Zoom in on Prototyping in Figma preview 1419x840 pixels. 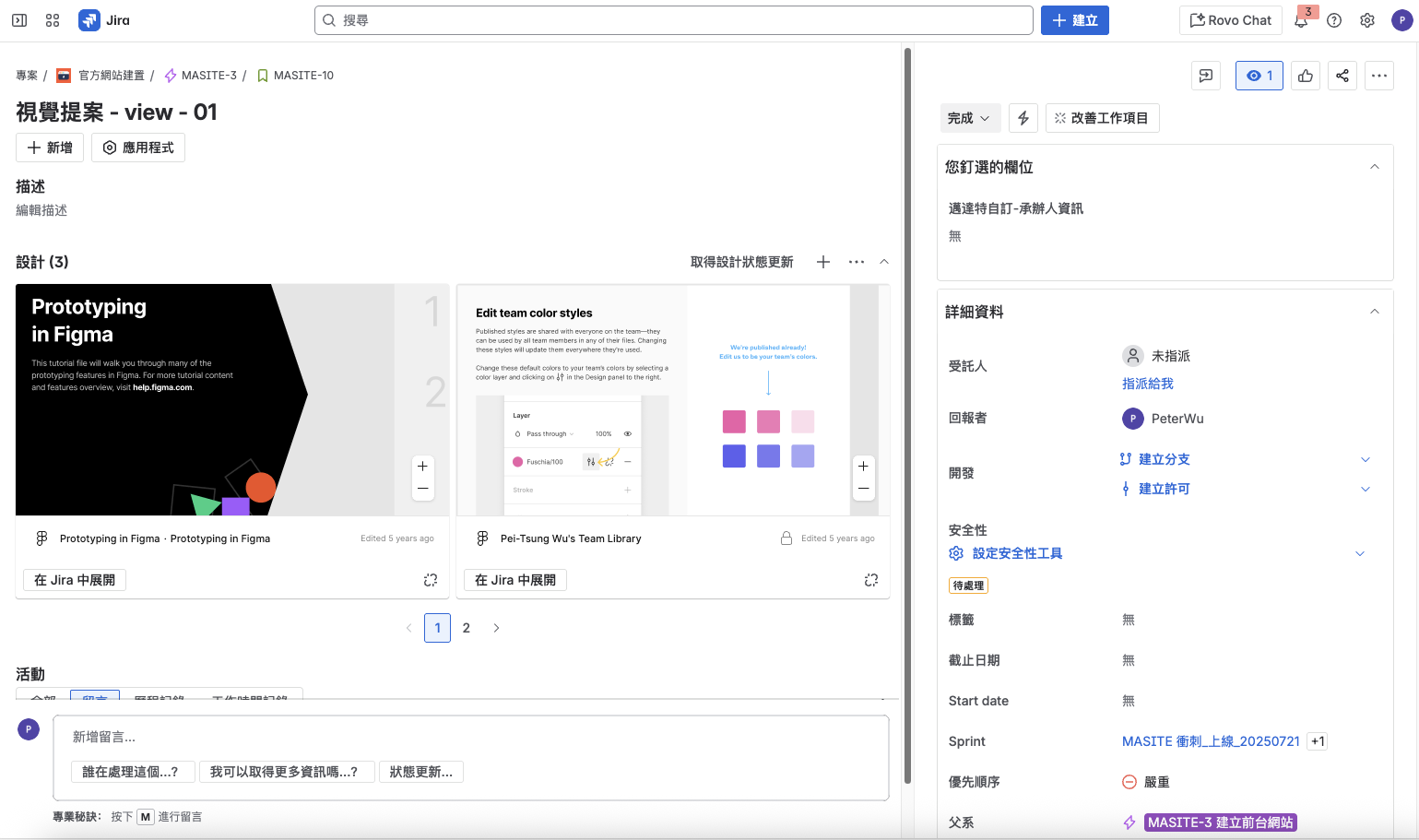tap(422, 467)
